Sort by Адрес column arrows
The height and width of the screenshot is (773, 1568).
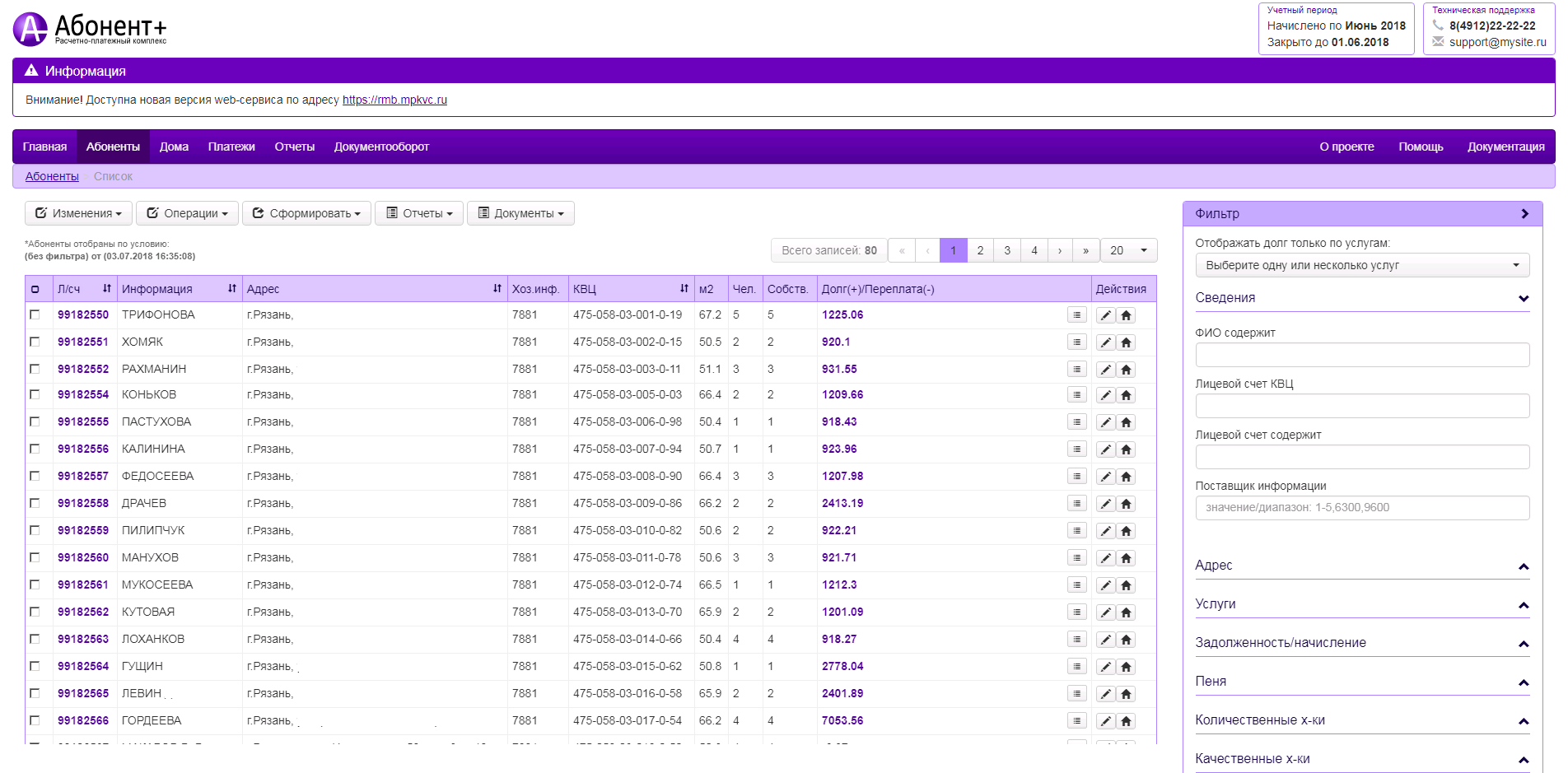click(x=497, y=288)
